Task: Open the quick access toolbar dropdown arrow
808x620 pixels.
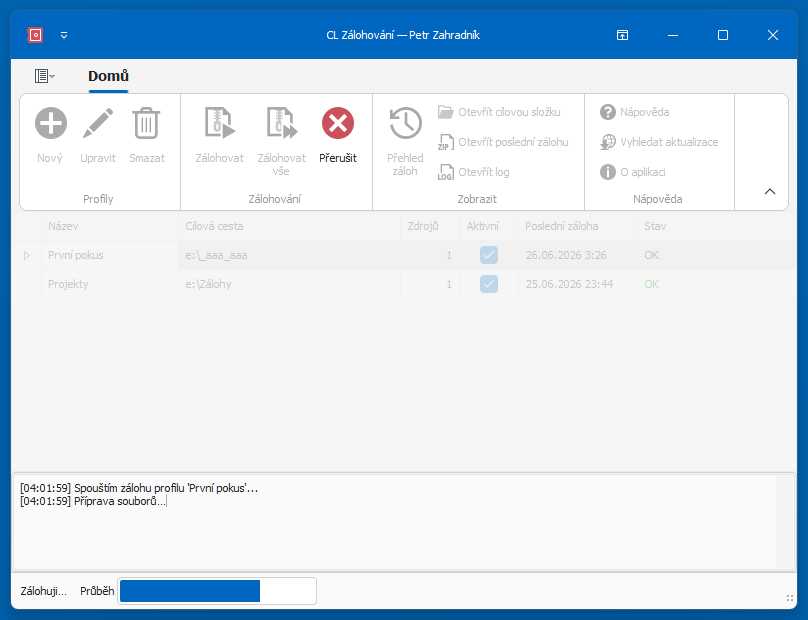Action: [64, 35]
